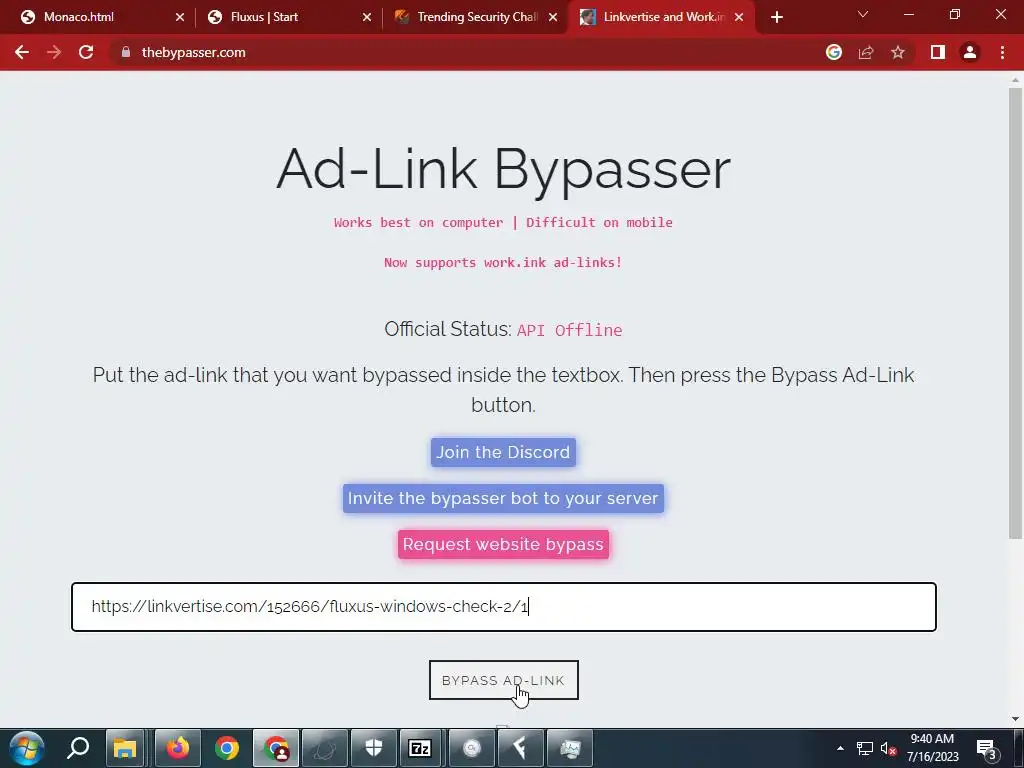Open Google Chrome taskbar icon
Image resolution: width=1024 pixels, height=768 pixels.
tap(227, 748)
